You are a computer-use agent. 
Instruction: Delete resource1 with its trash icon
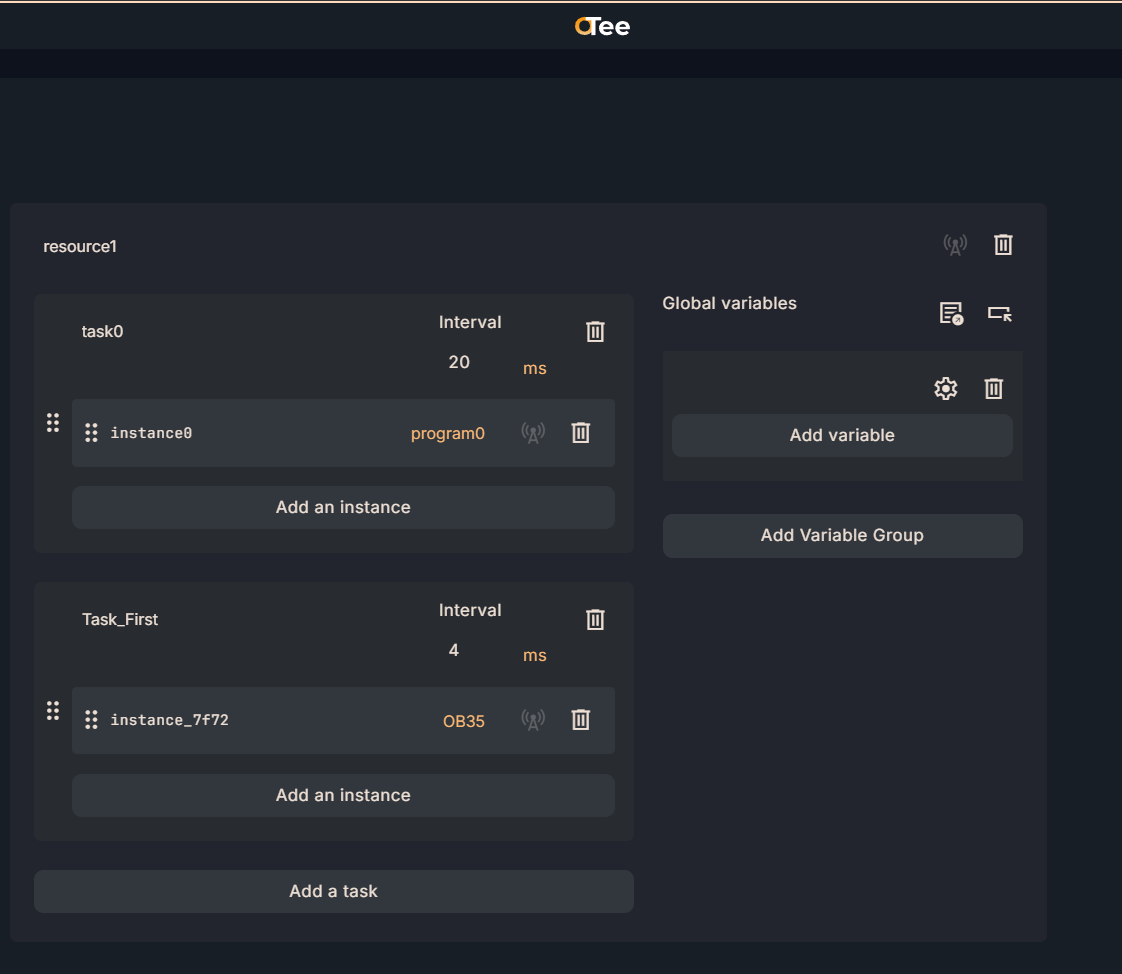tap(1003, 245)
